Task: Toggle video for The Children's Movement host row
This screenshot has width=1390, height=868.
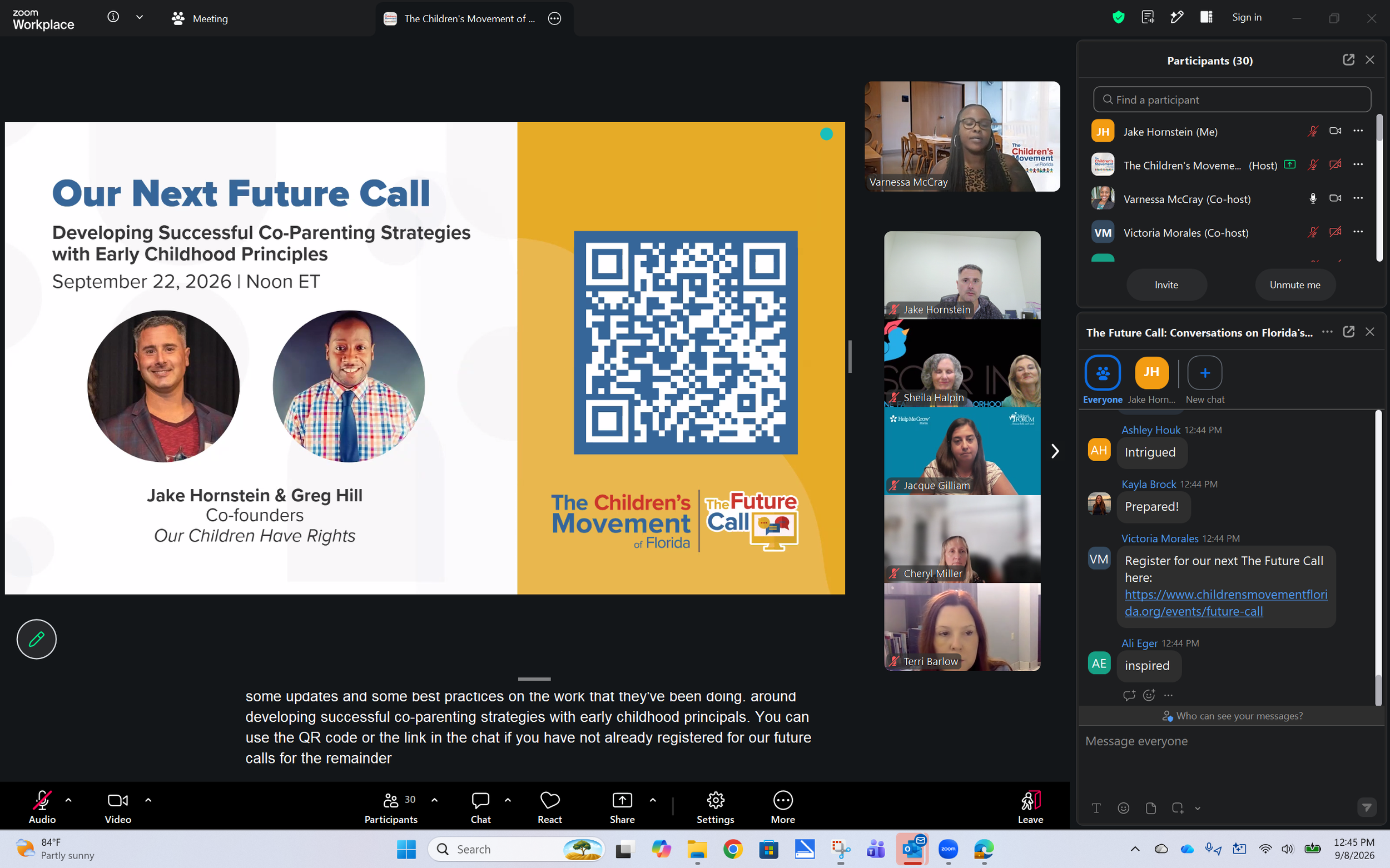Action: pyautogui.click(x=1336, y=164)
